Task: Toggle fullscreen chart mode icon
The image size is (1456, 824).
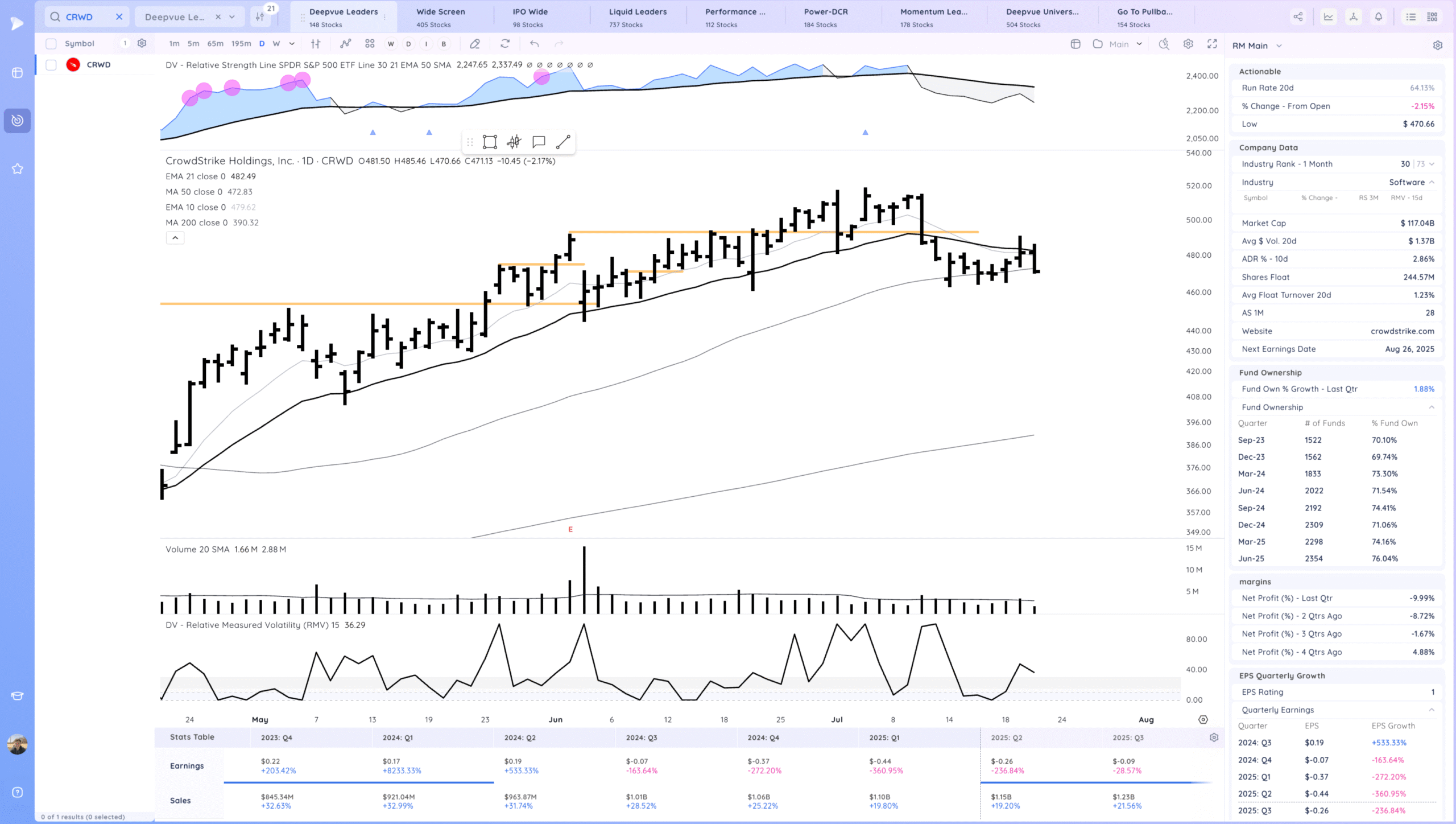Action: (x=1212, y=44)
